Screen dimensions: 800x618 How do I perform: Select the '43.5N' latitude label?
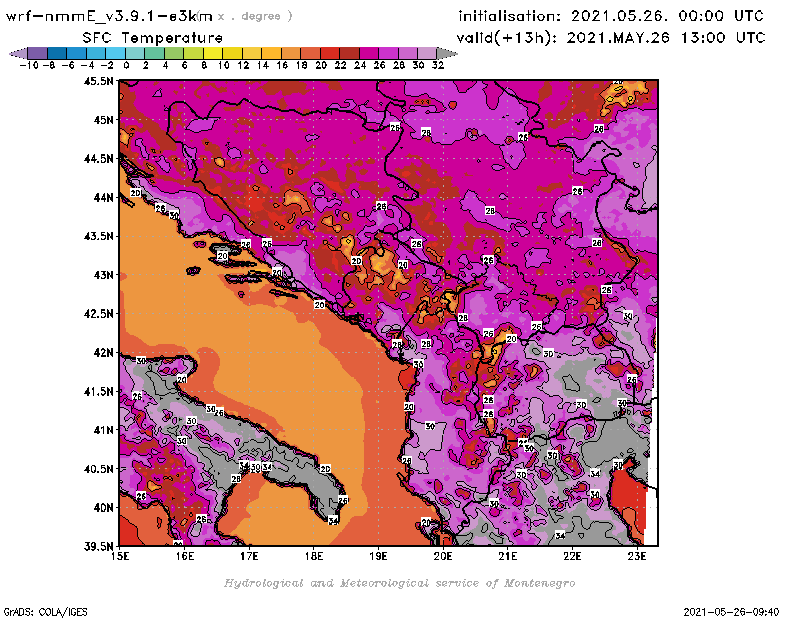tap(98, 236)
